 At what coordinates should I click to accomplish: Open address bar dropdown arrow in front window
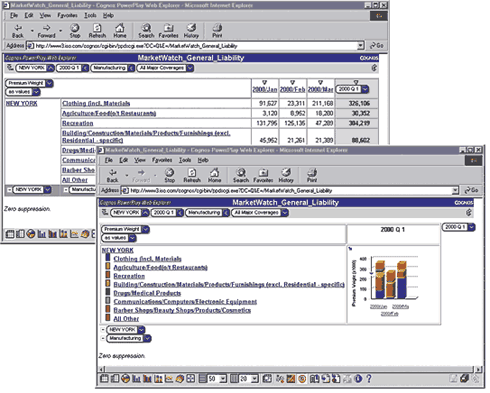click(455, 191)
